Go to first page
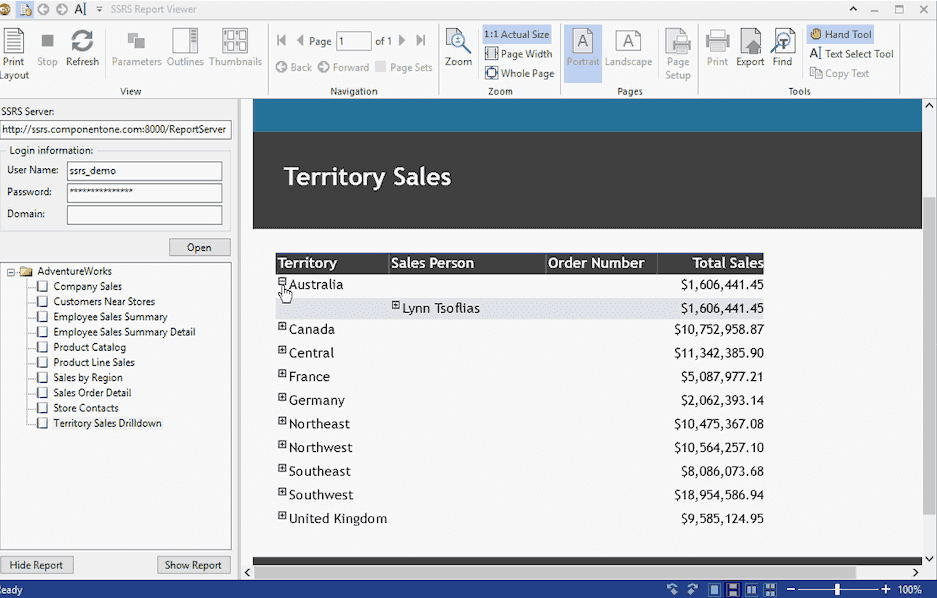This screenshot has width=937, height=598. (x=281, y=41)
